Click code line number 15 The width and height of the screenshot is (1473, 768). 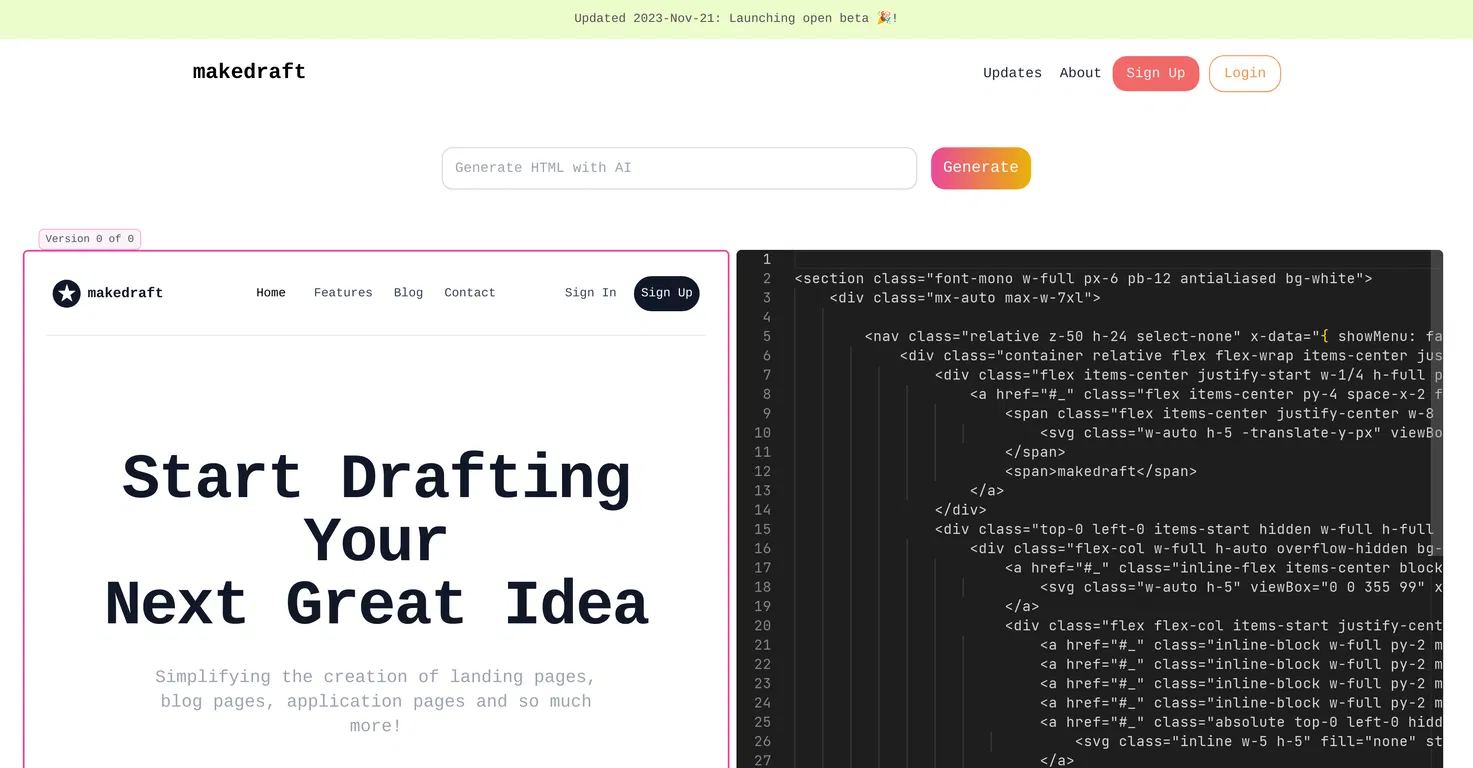click(762, 529)
